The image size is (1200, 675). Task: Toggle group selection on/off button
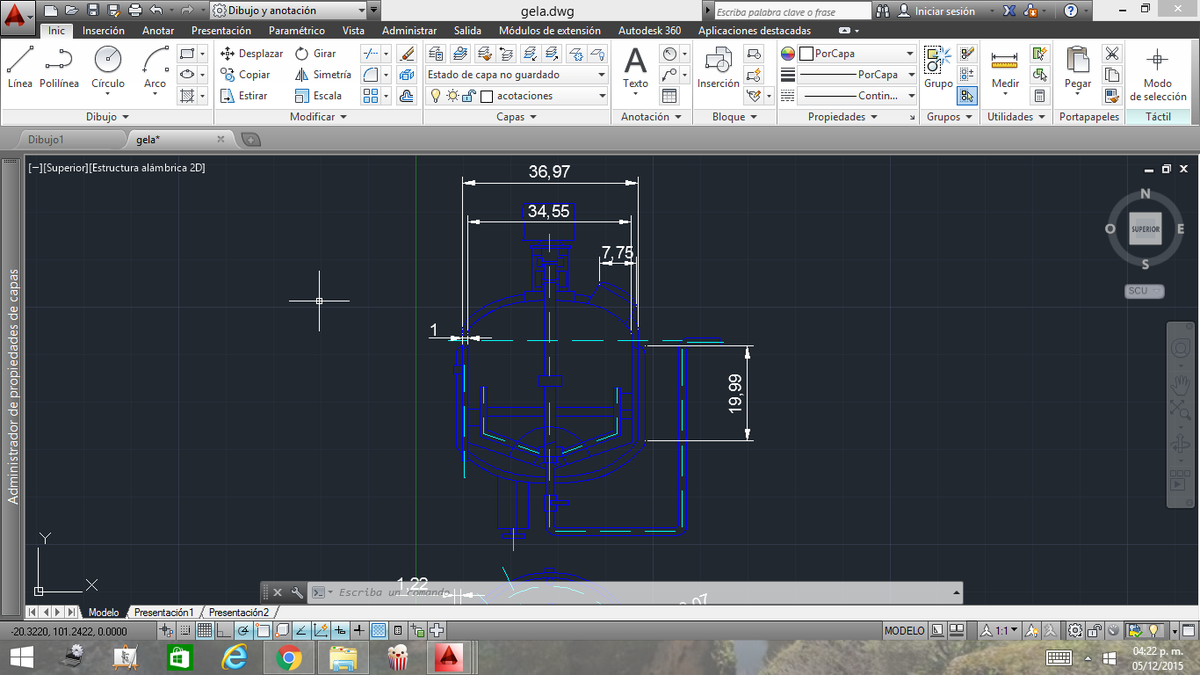pos(967,96)
